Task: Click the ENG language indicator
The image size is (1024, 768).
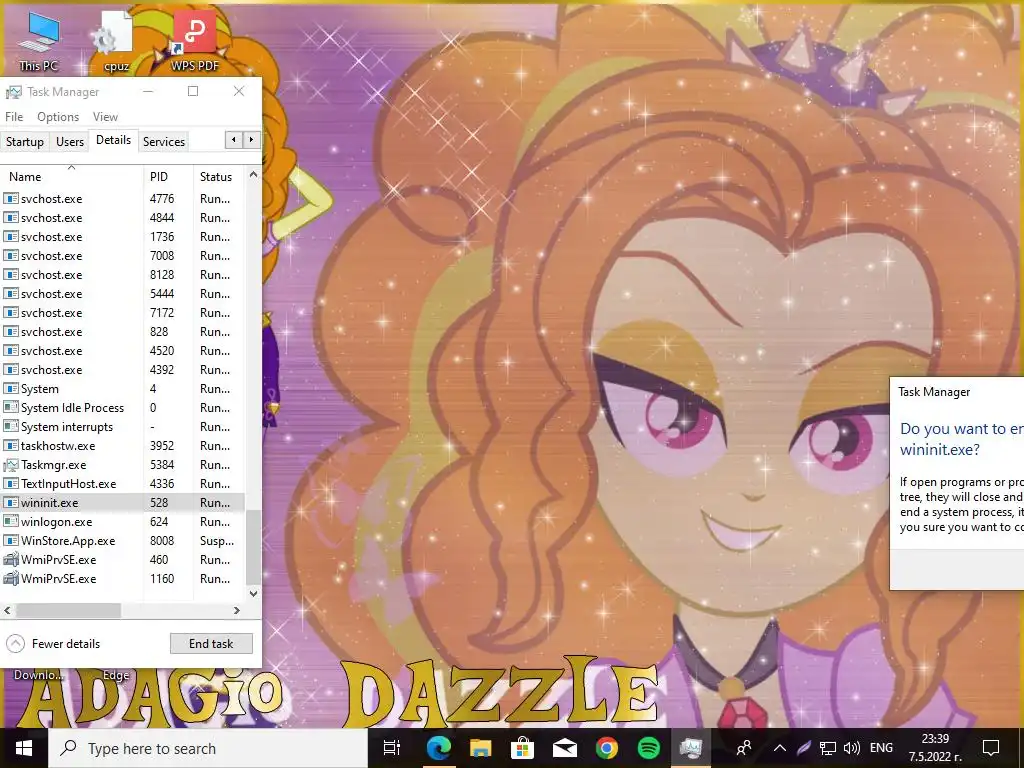Action: pos(881,748)
